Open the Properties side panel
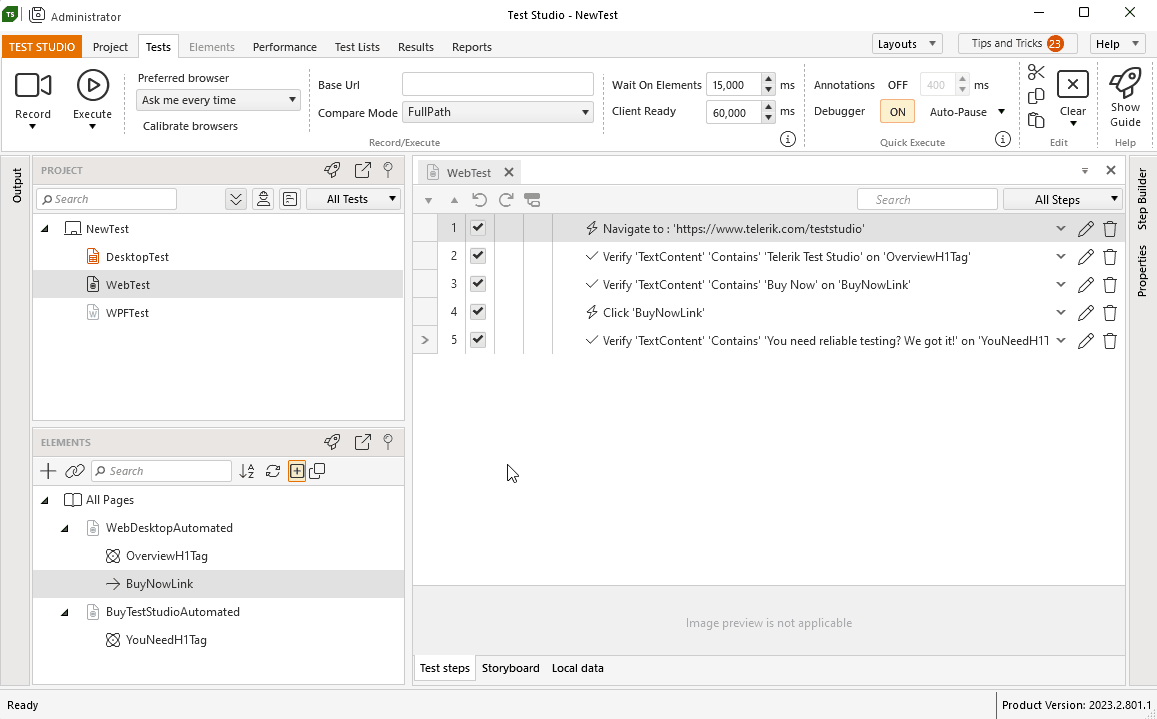This screenshot has width=1157, height=719. pos(1142,272)
